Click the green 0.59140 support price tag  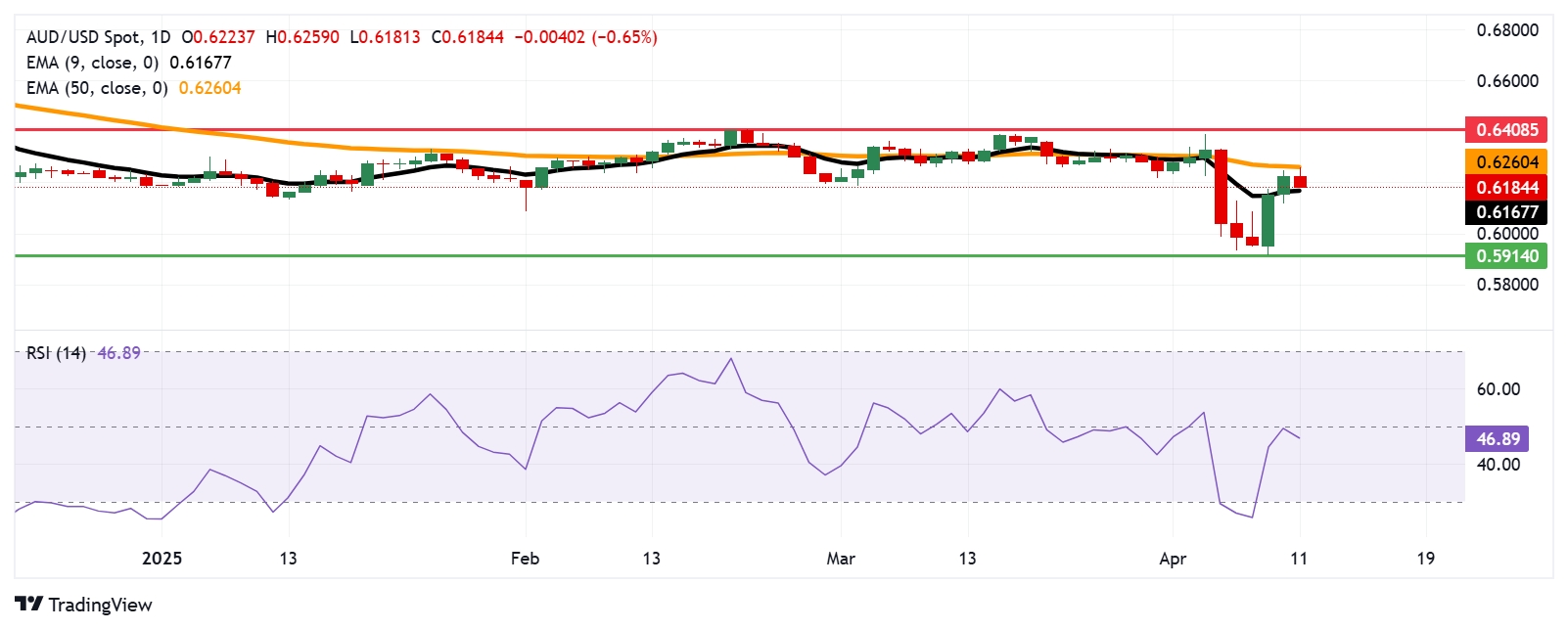(1506, 256)
